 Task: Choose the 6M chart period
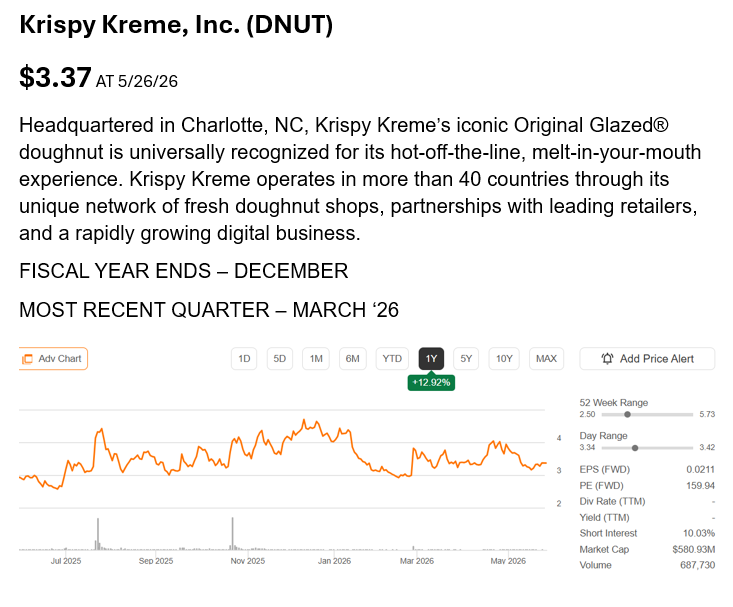352,359
